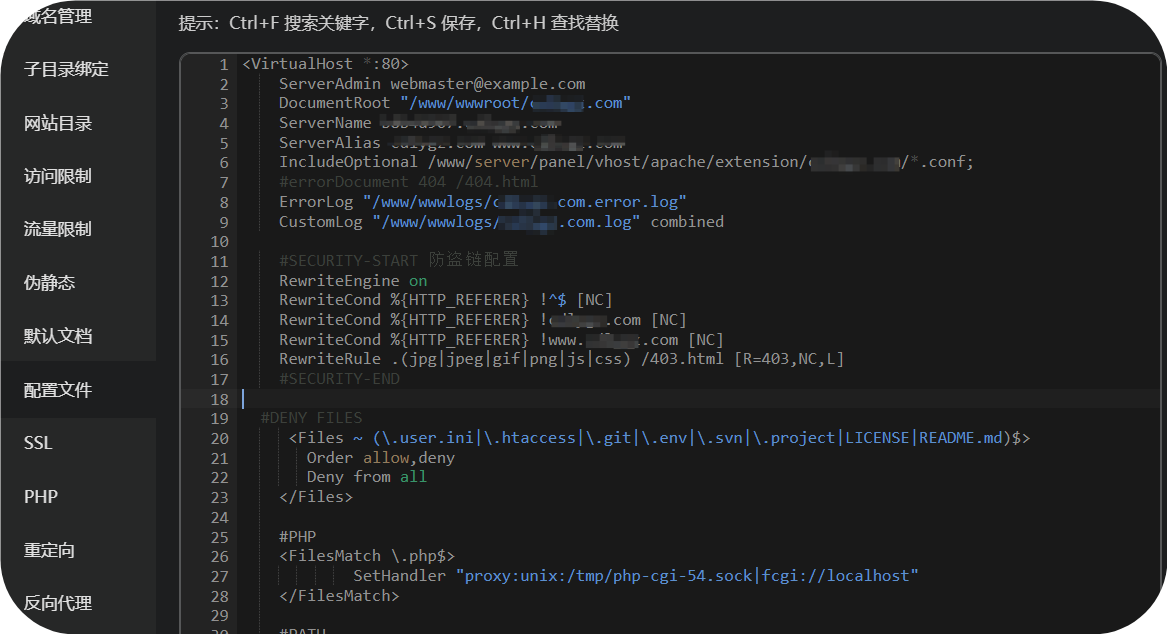Screen dimensions: 1167x634
Task: Select 伪静态 rules section
Action: point(48,282)
